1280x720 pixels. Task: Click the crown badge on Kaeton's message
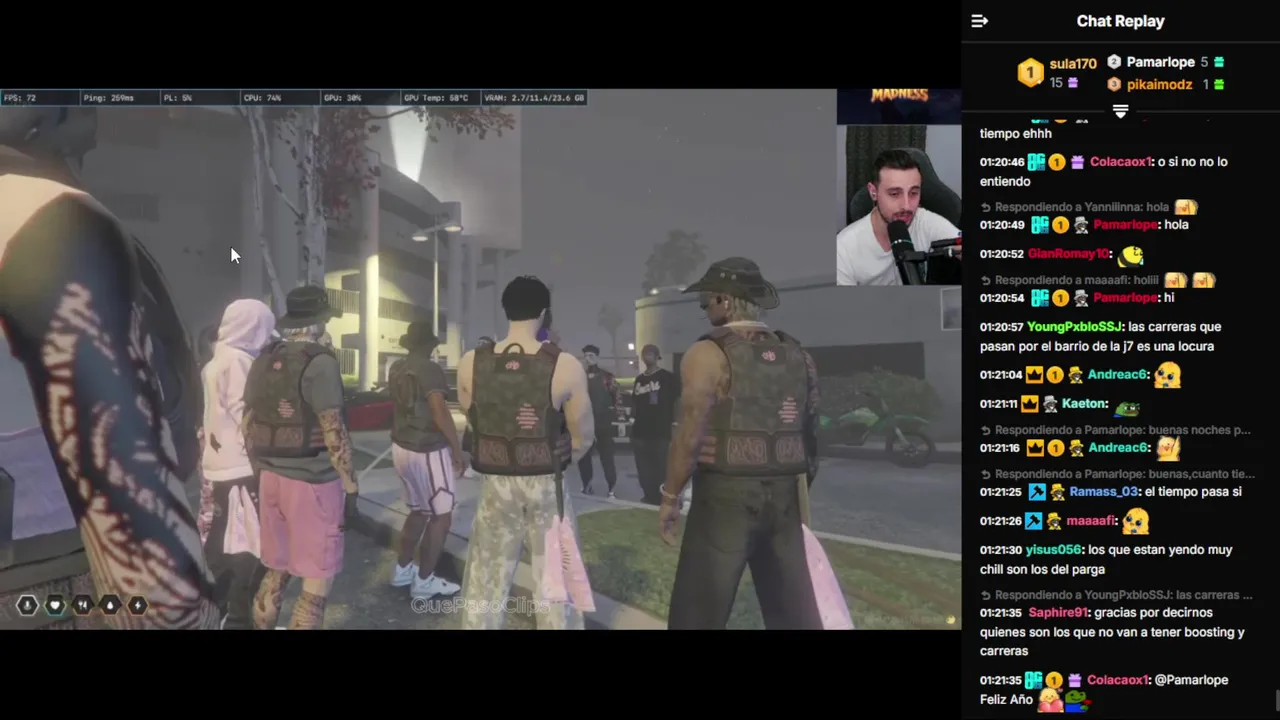pyautogui.click(x=1029, y=404)
